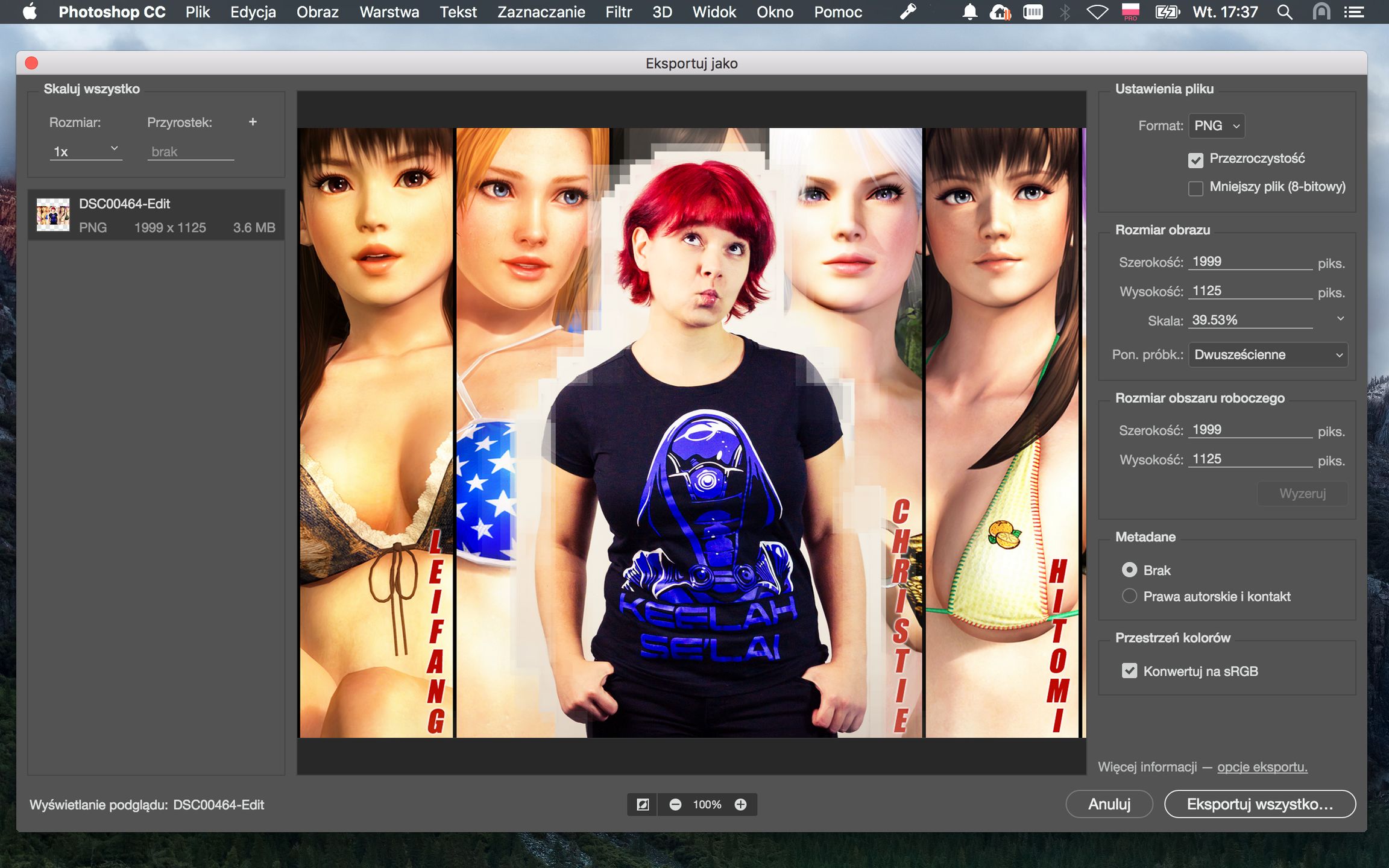1389x868 pixels.
Task: Click the zoom in plus icon
Action: coord(740,804)
